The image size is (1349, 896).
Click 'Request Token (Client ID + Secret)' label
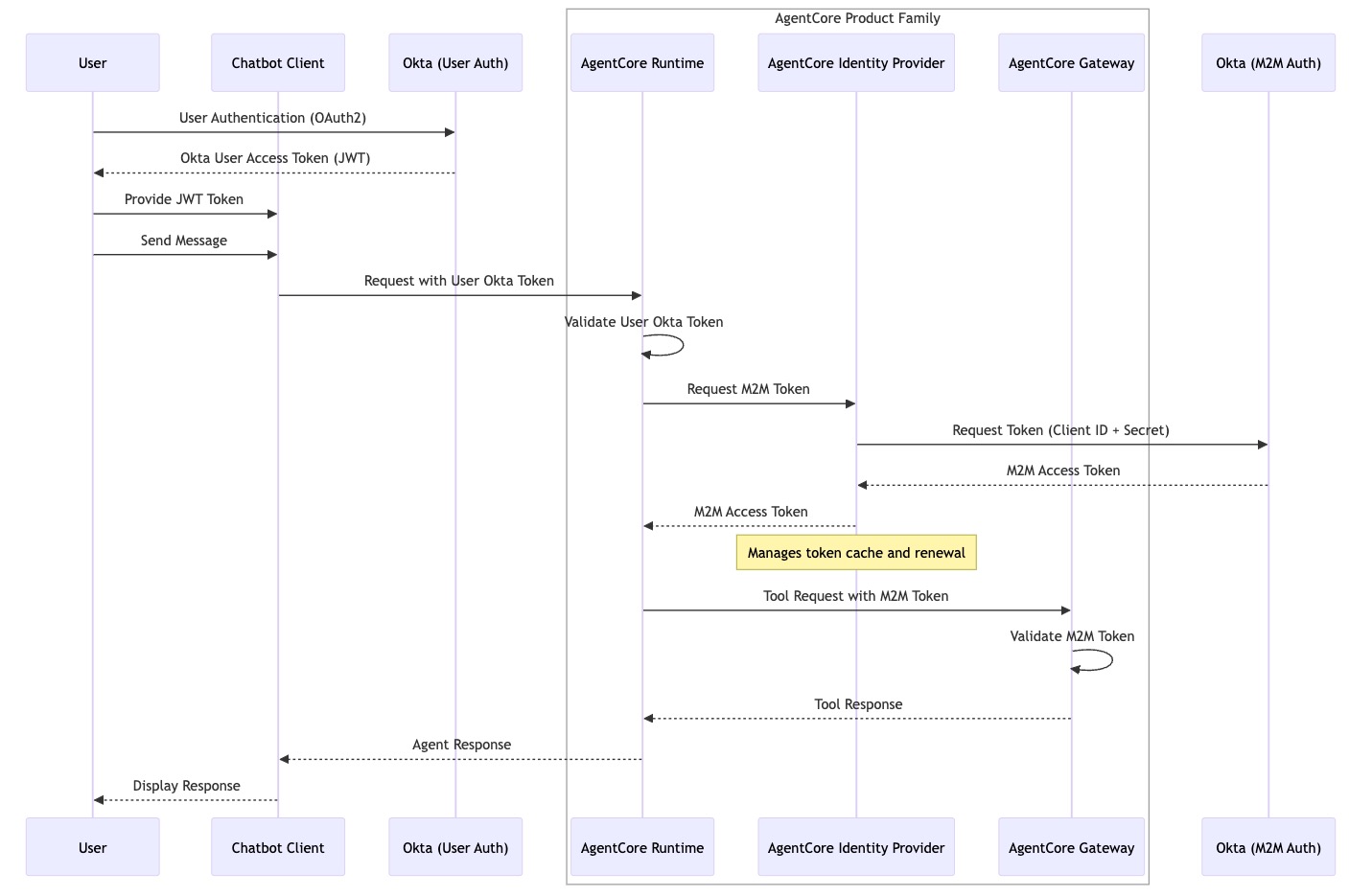[1061, 430]
